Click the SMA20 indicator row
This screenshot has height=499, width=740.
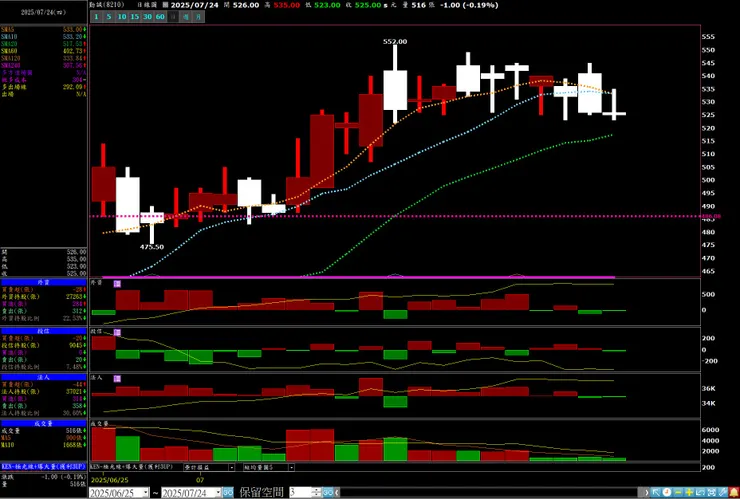pyautogui.click(x=43, y=44)
